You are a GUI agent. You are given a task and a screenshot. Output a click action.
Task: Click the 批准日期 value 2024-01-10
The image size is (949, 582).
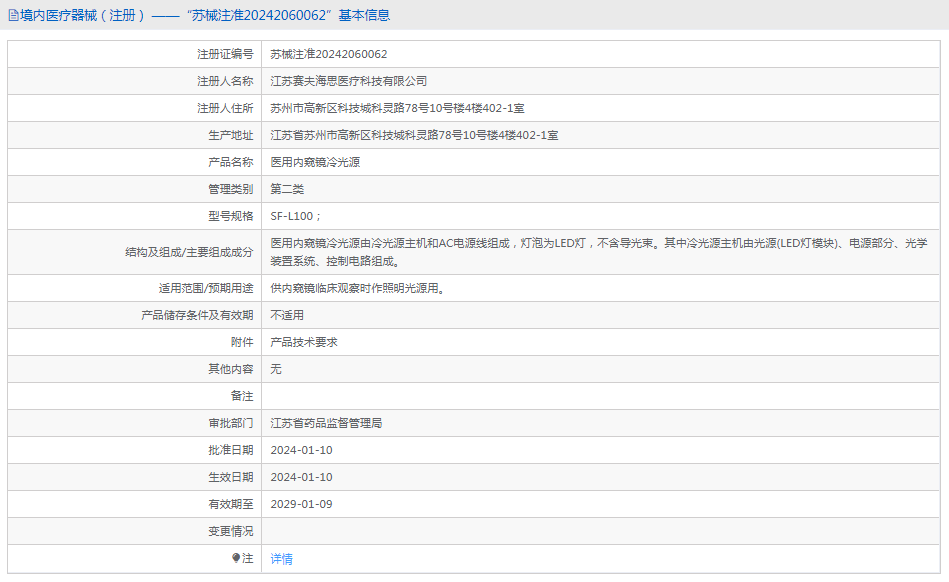[x=301, y=450]
